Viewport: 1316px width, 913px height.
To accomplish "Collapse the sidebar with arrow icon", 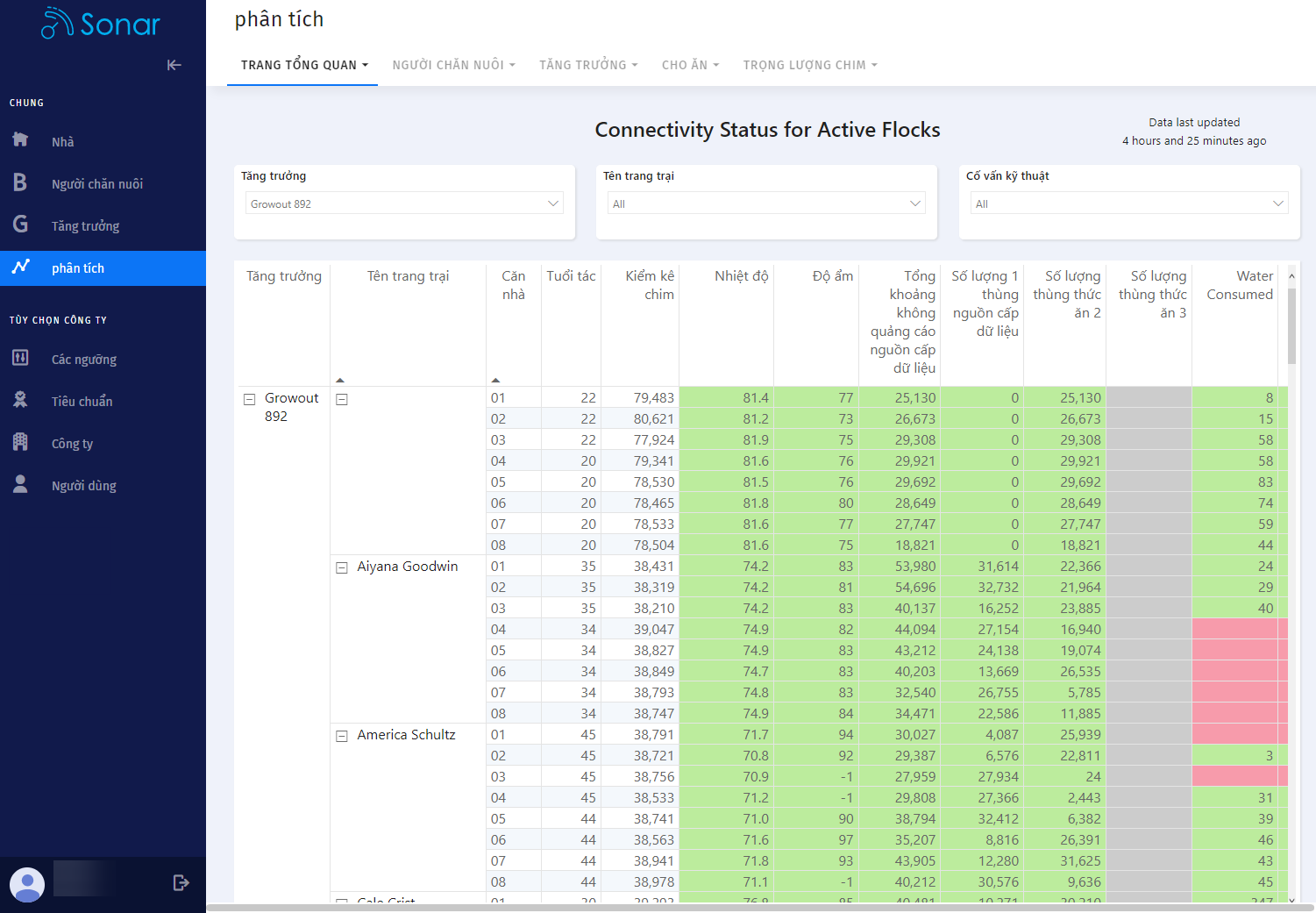I will point(174,65).
